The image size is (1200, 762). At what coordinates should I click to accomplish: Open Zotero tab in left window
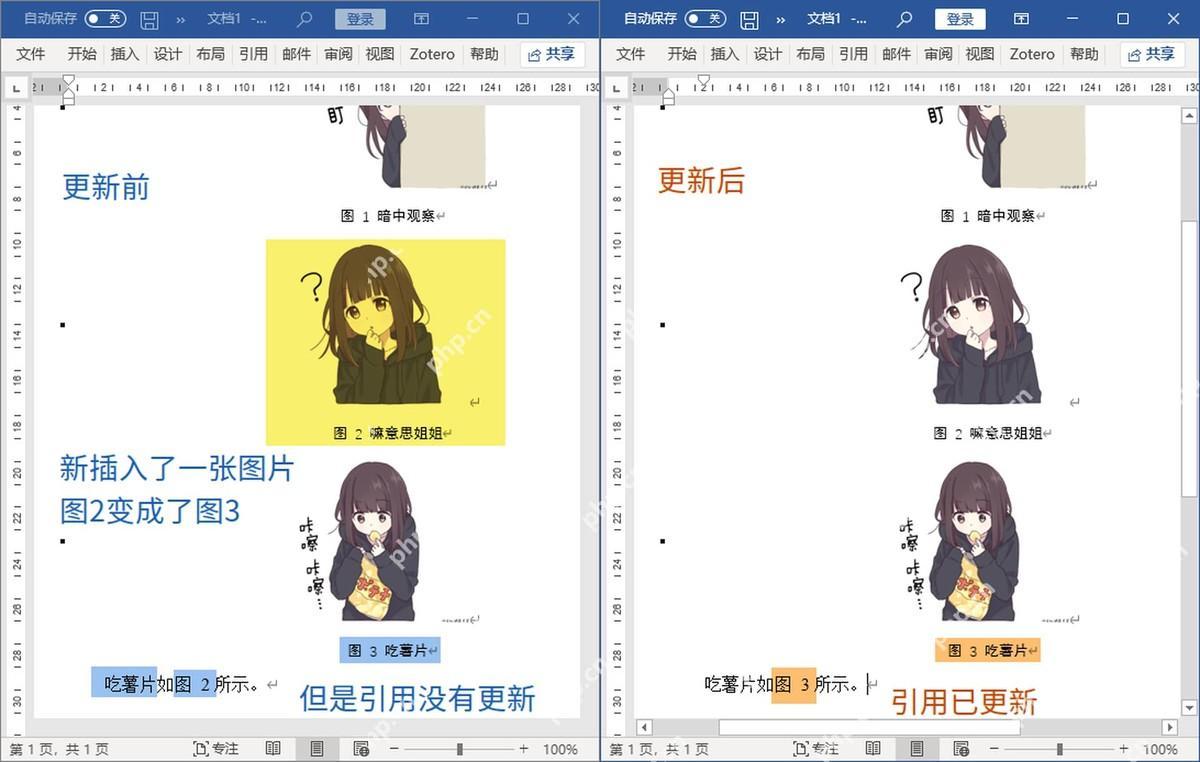pos(432,54)
